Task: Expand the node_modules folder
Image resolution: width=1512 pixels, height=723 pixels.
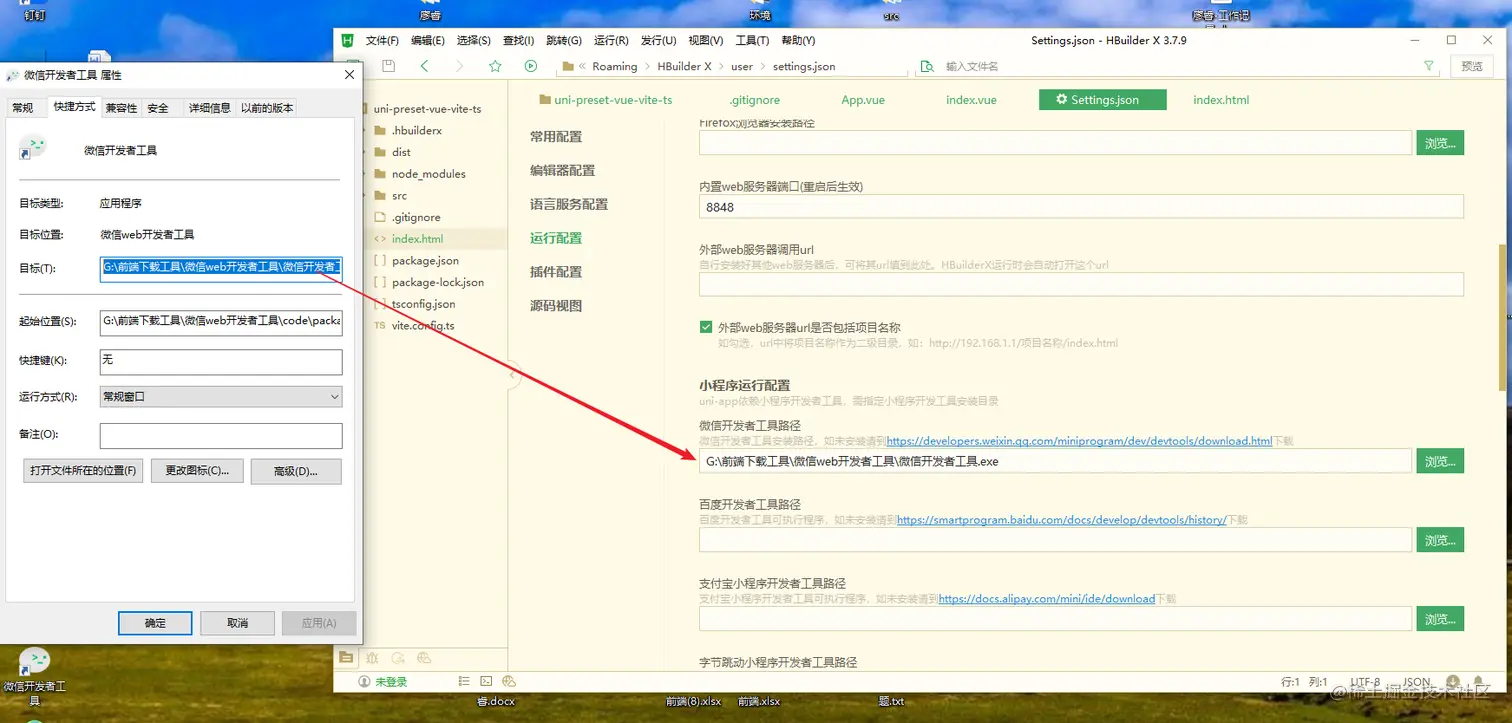Action: [x=418, y=174]
